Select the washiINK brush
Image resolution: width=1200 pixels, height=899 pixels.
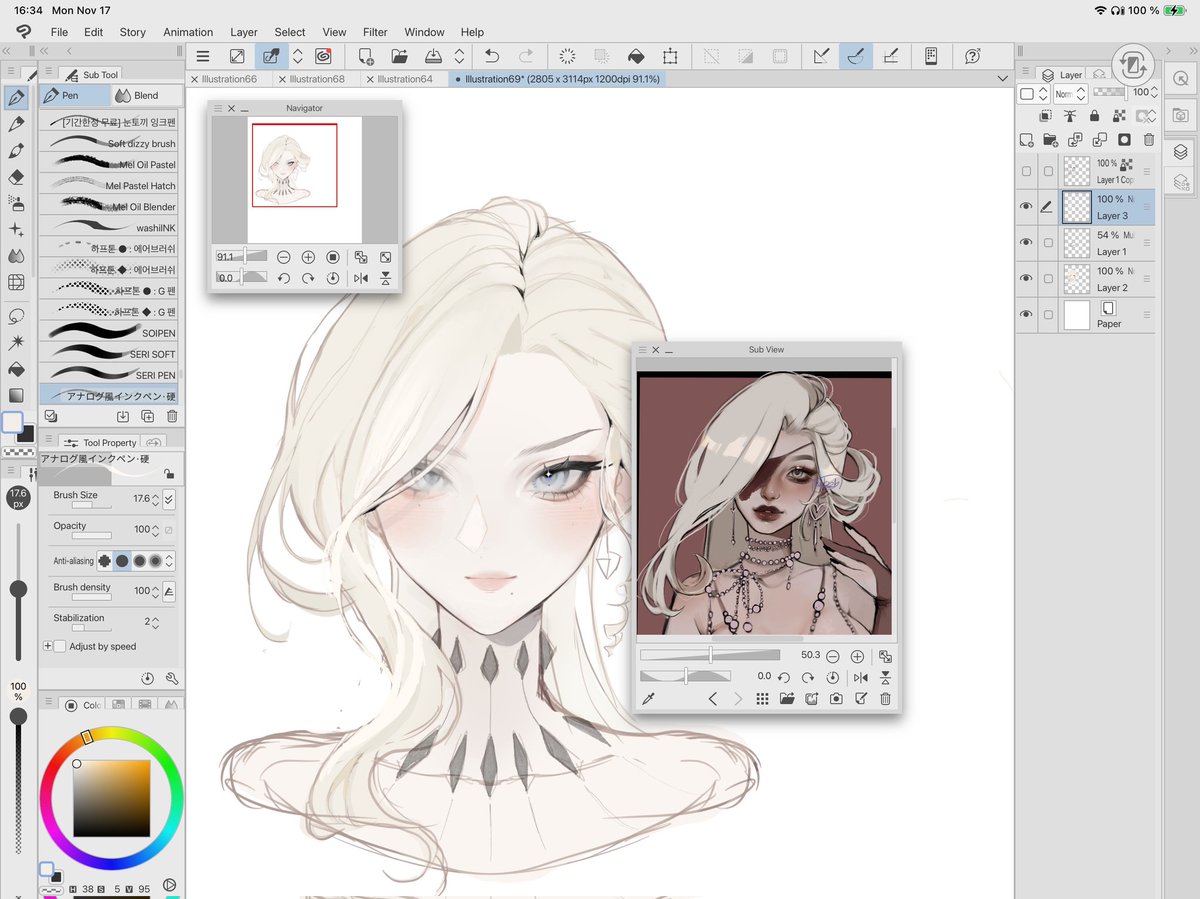110,227
